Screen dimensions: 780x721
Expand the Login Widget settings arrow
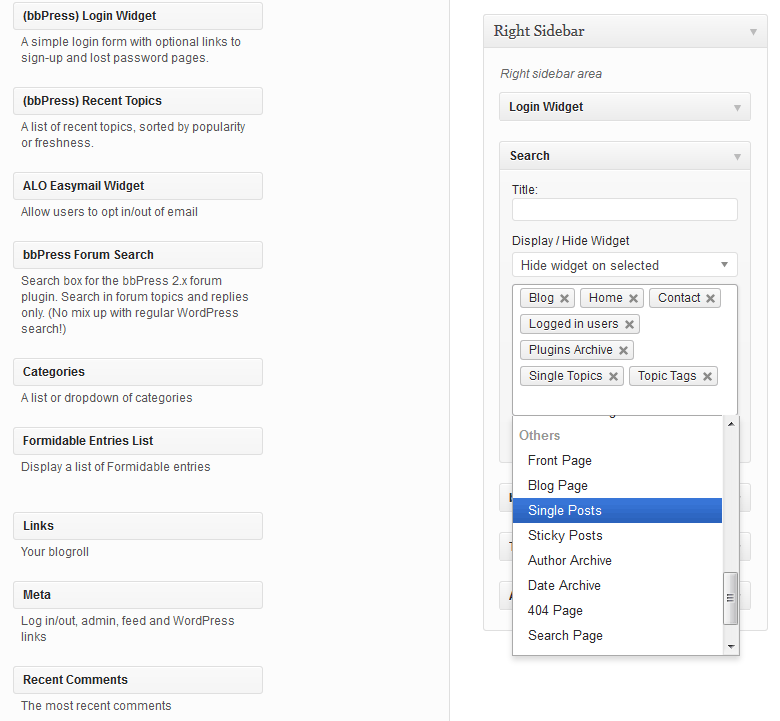click(737, 107)
